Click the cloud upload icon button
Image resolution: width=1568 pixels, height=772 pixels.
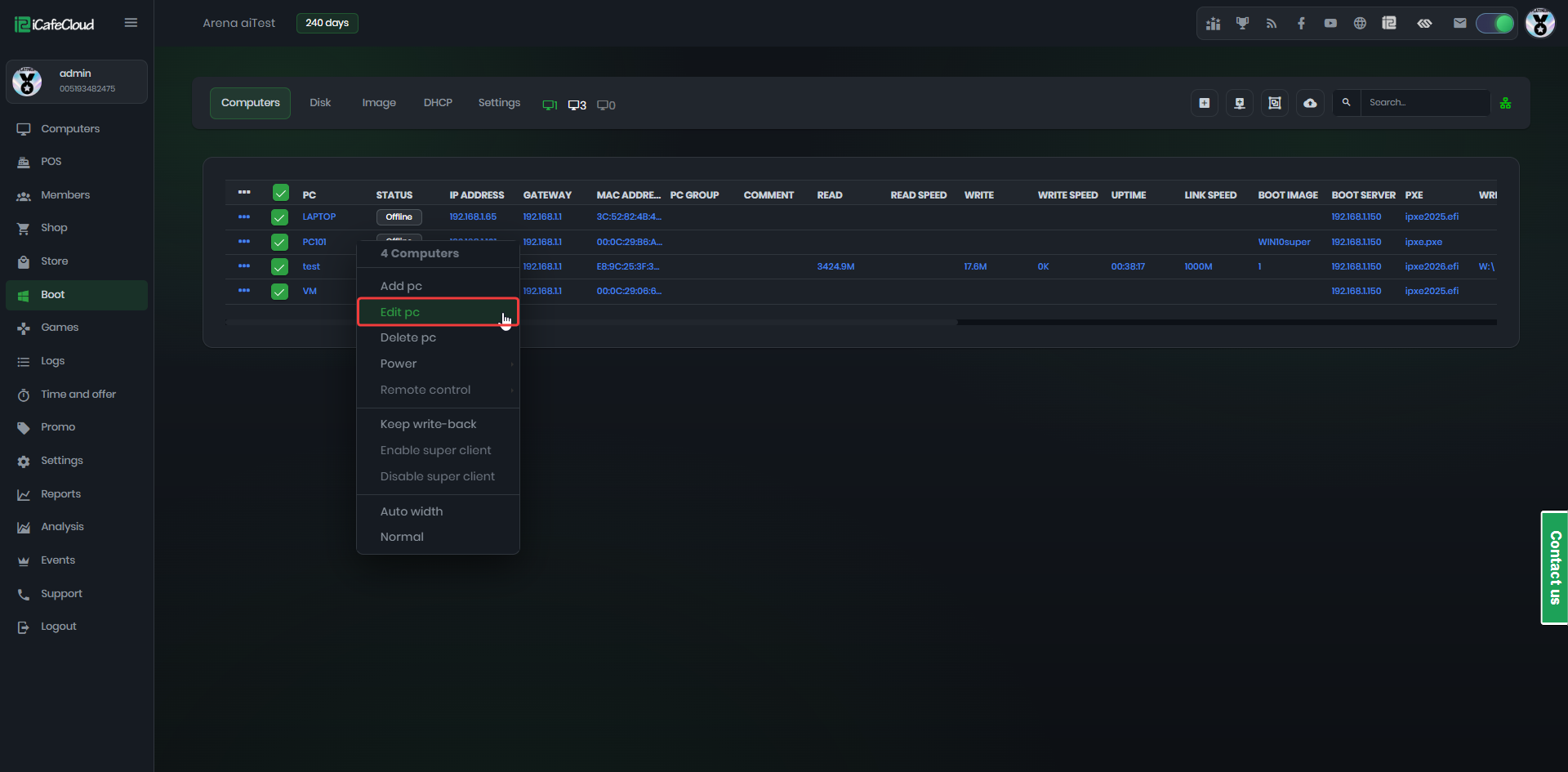coord(1309,103)
